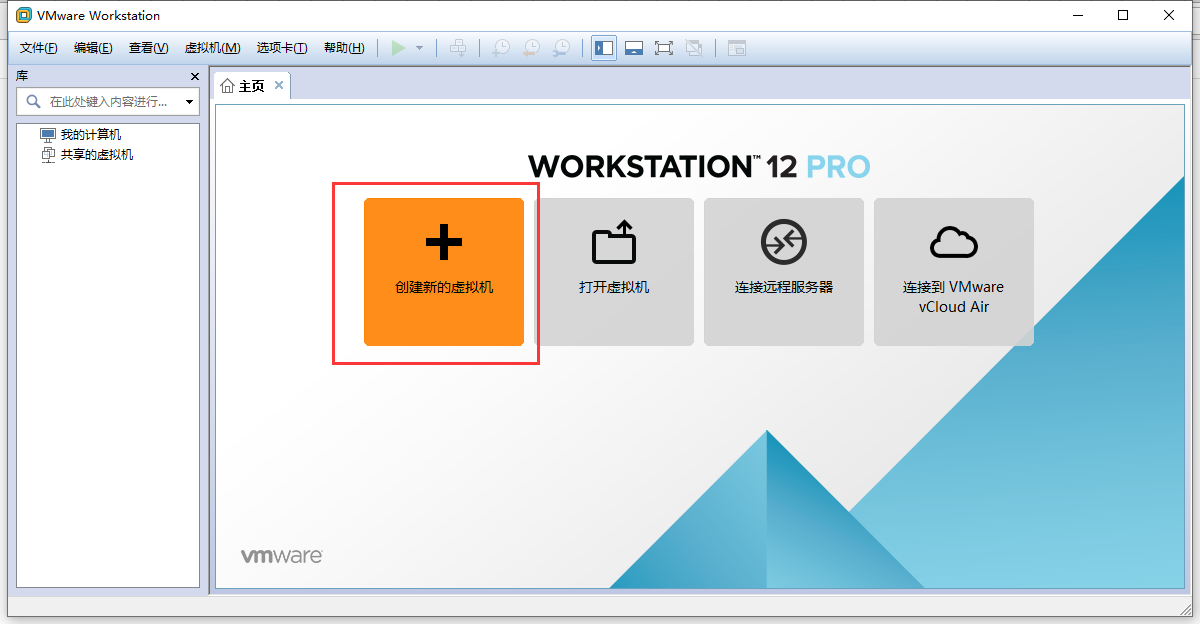Open the power options dropdown arrow
The width and height of the screenshot is (1200, 624).
coord(419,48)
